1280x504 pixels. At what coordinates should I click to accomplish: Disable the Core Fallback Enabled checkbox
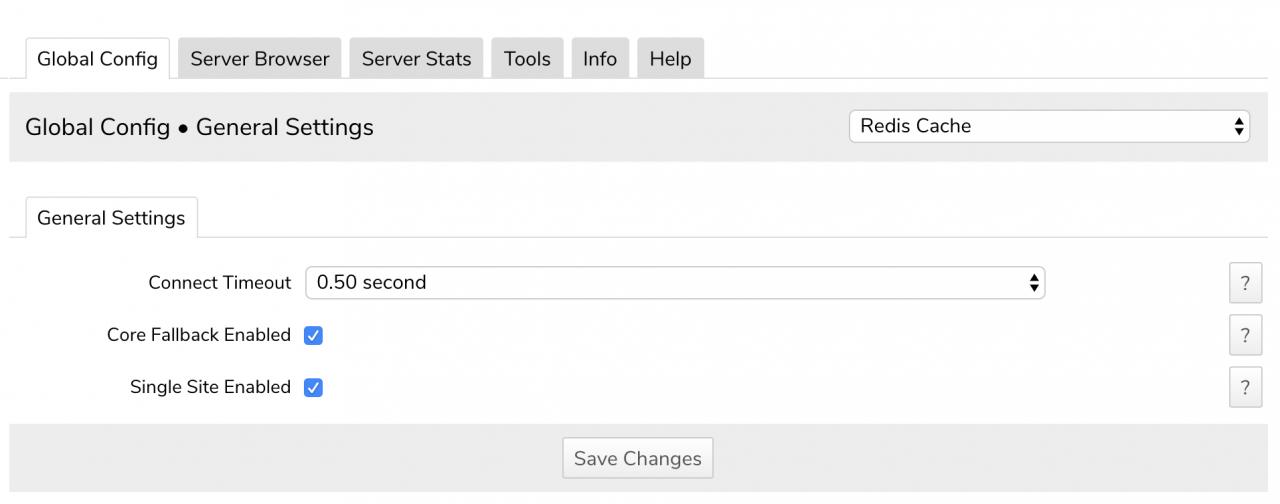[x=313, y=335]
